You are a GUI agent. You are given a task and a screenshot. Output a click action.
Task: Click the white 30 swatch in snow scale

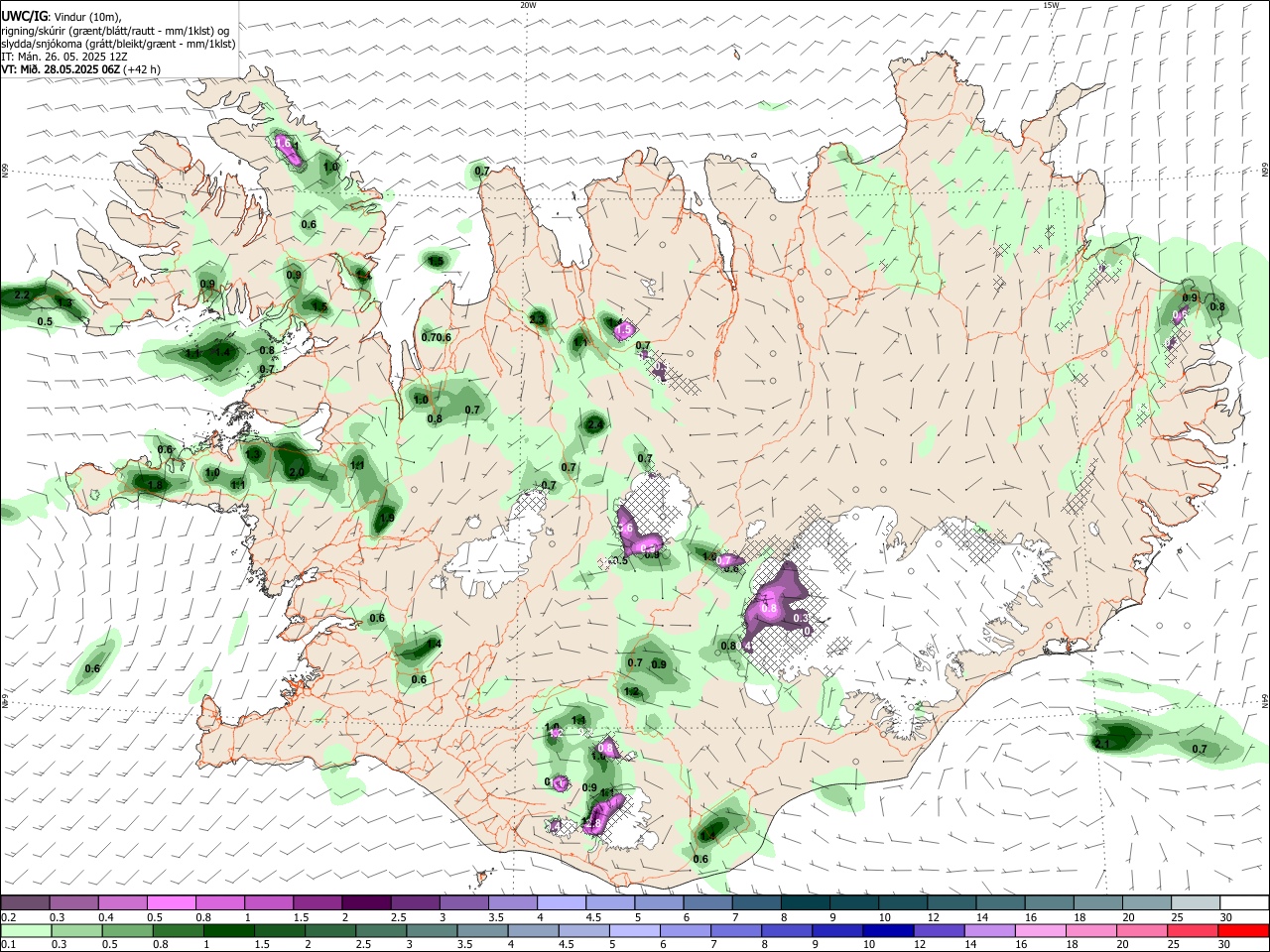(1245, 902)
